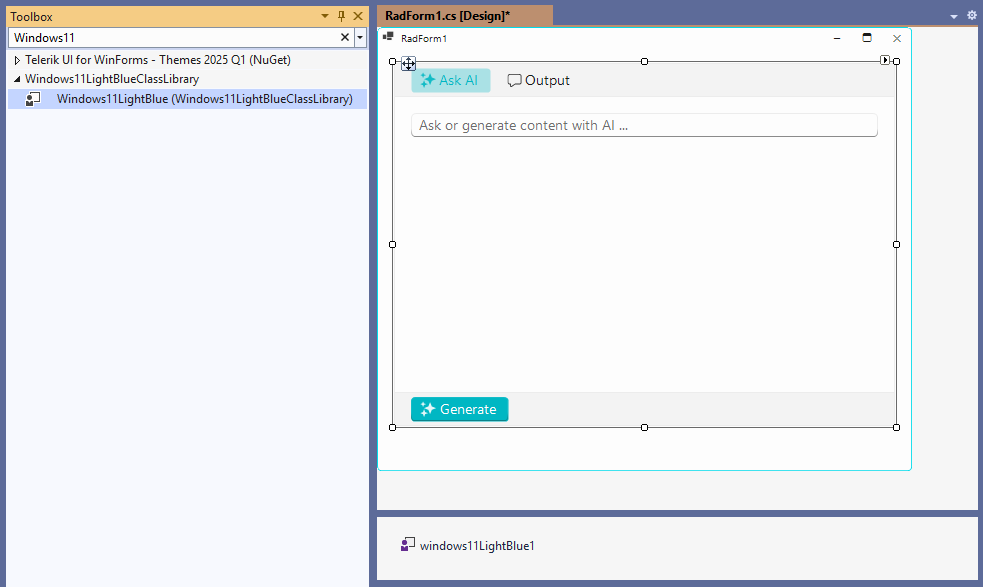Image resolution: width=983 pixels, height=587 pixels.
Task: Open the Toolbox window position dropdown
Action: (x=323, y=15)
